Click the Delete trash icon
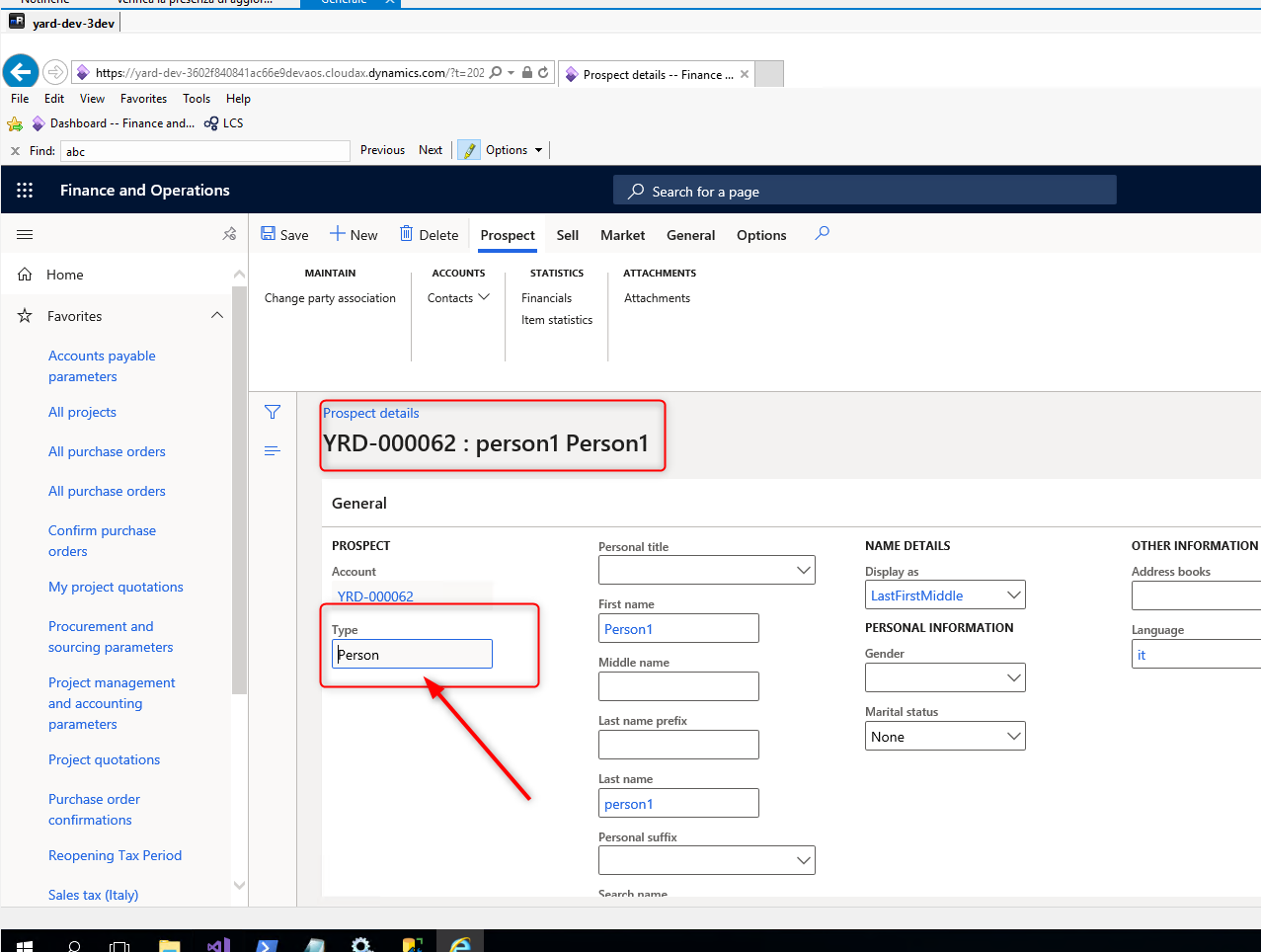Screen dimensions: 1261x952 tap(406, 233)
